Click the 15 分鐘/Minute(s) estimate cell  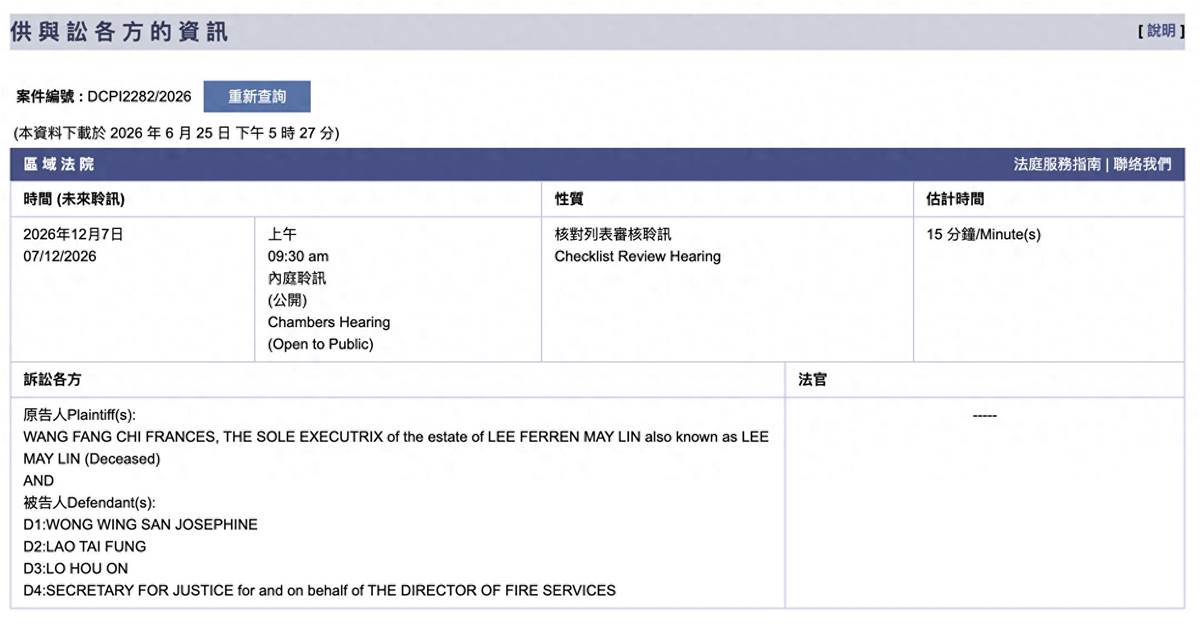[x=984, y=234]
